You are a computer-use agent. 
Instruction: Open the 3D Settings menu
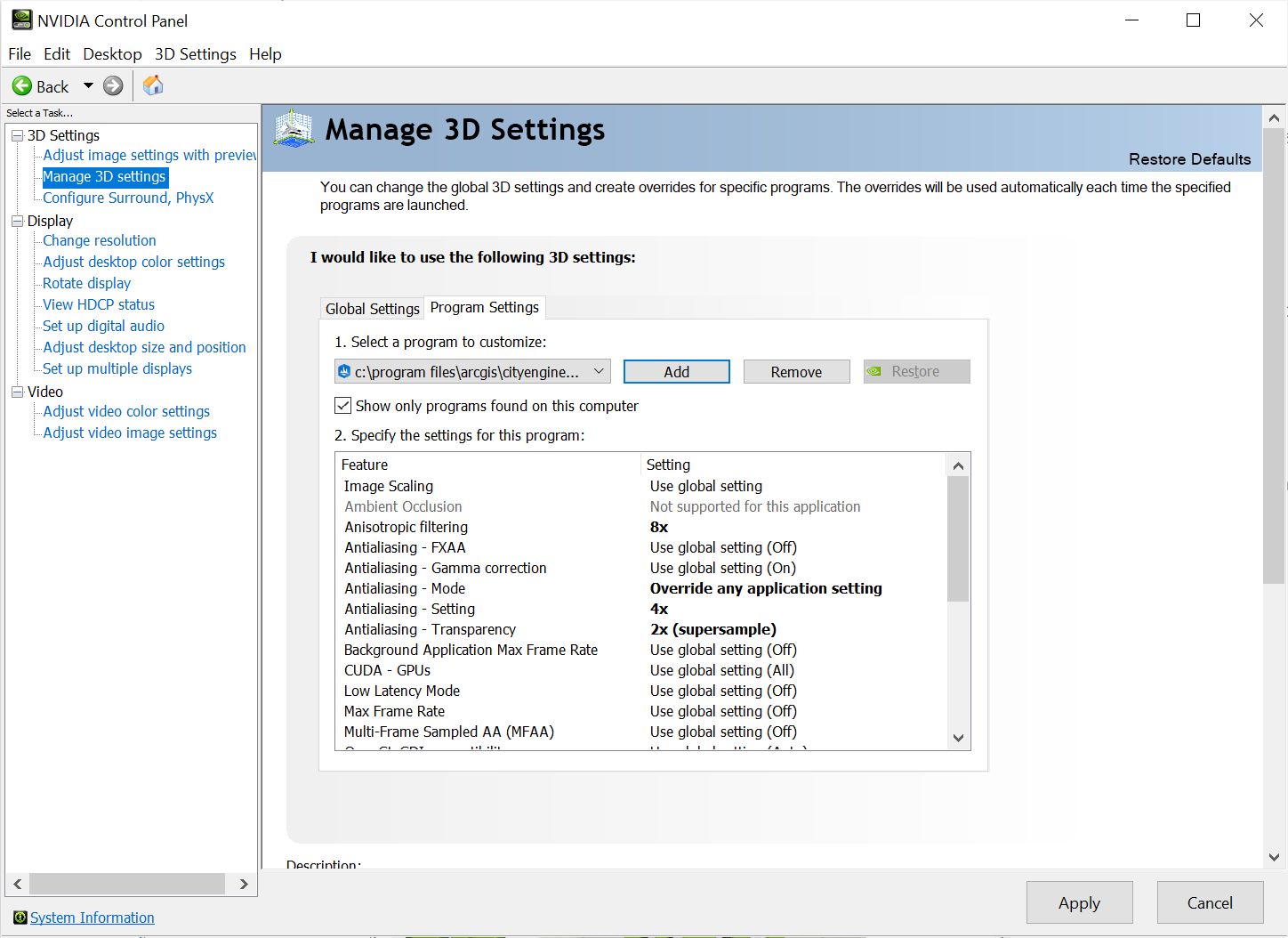pyautogui.click(x=196, y=54)
